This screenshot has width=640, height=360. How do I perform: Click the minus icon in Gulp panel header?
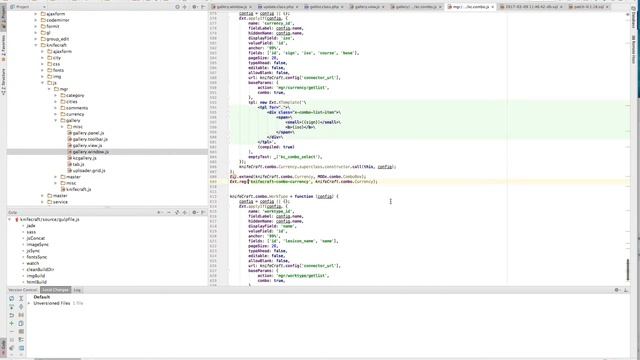(x=169, y=212)
